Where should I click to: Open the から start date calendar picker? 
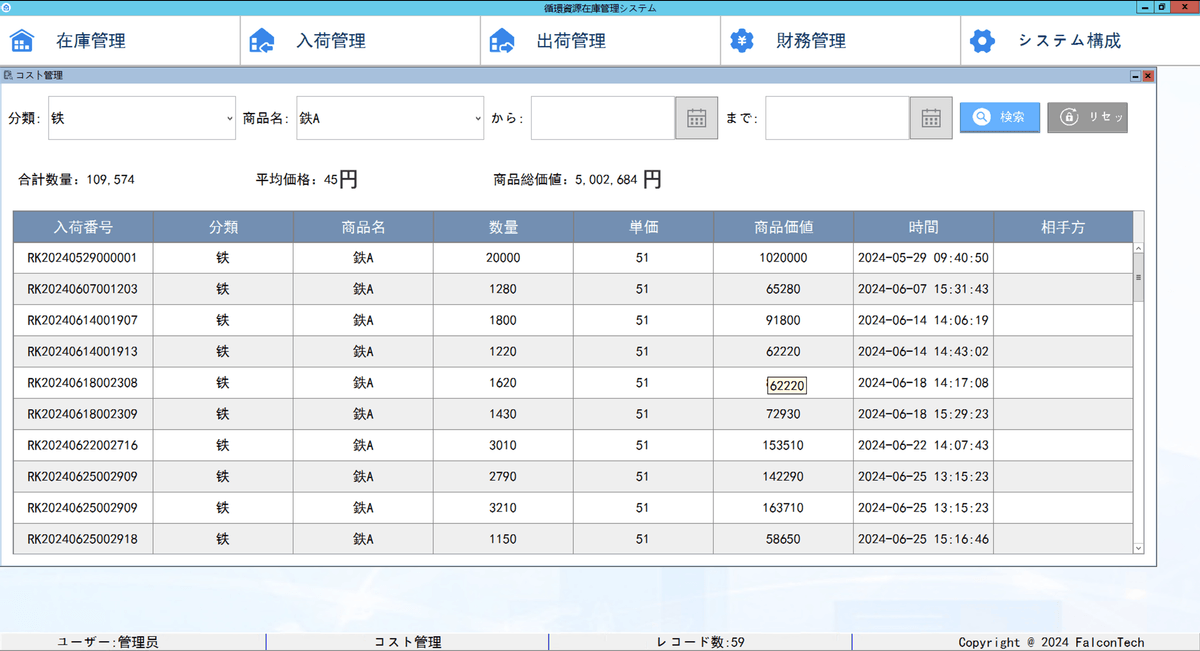[x=696, y=118]
